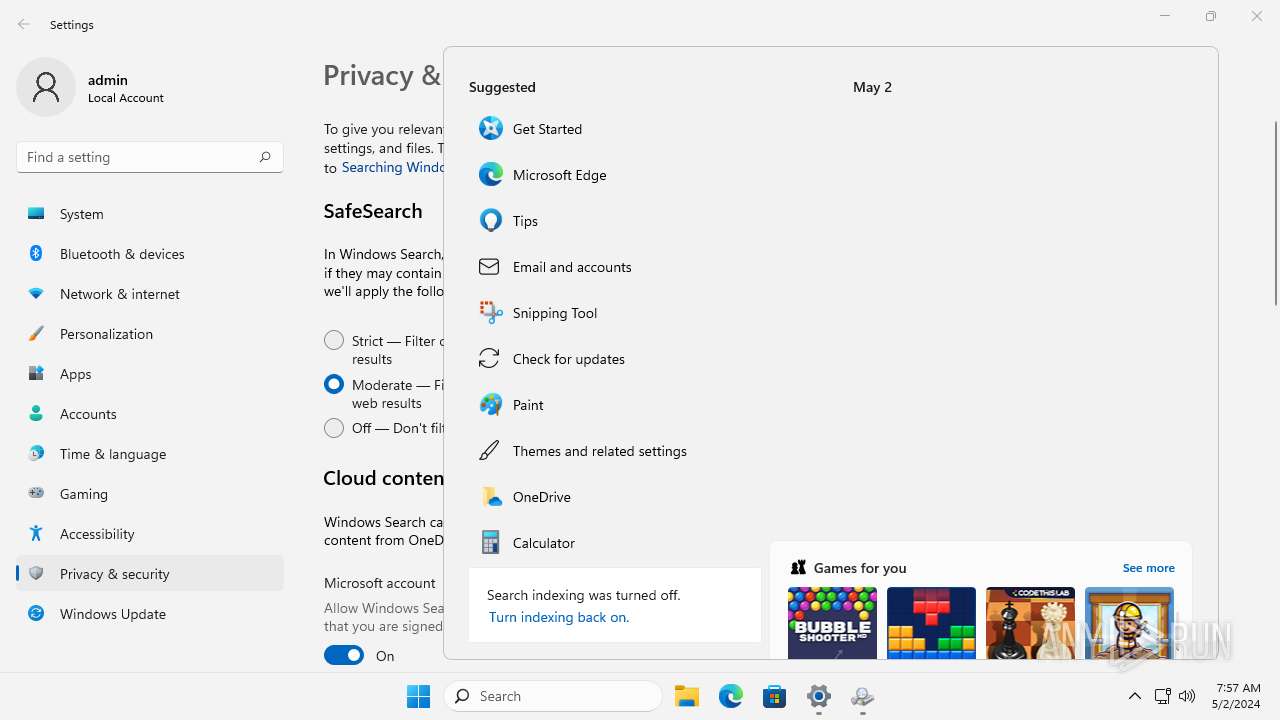Launch Microsoft Edge from suggested apps
The height and width of the screenshot is (720, 1280).
tap(614, 175)
